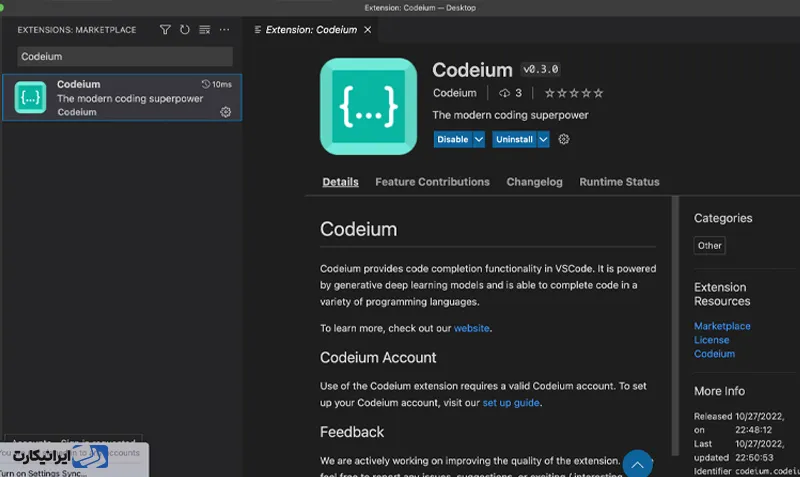The image size is (800, 477).
Task: Click the details pane vertical scrollbar
Action: pos(675,325)
